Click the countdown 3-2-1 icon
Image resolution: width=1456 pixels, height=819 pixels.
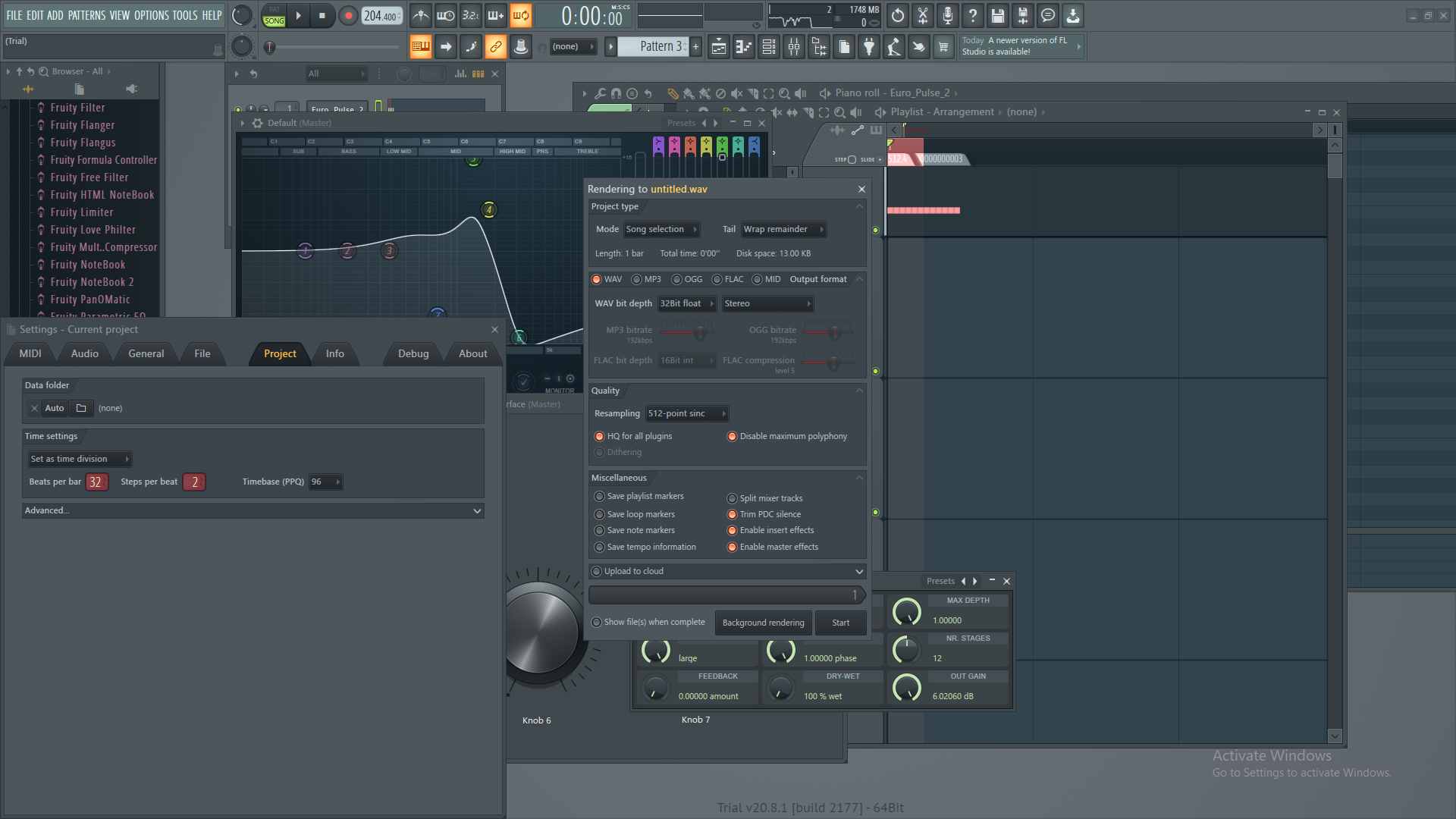pos(471,15)
